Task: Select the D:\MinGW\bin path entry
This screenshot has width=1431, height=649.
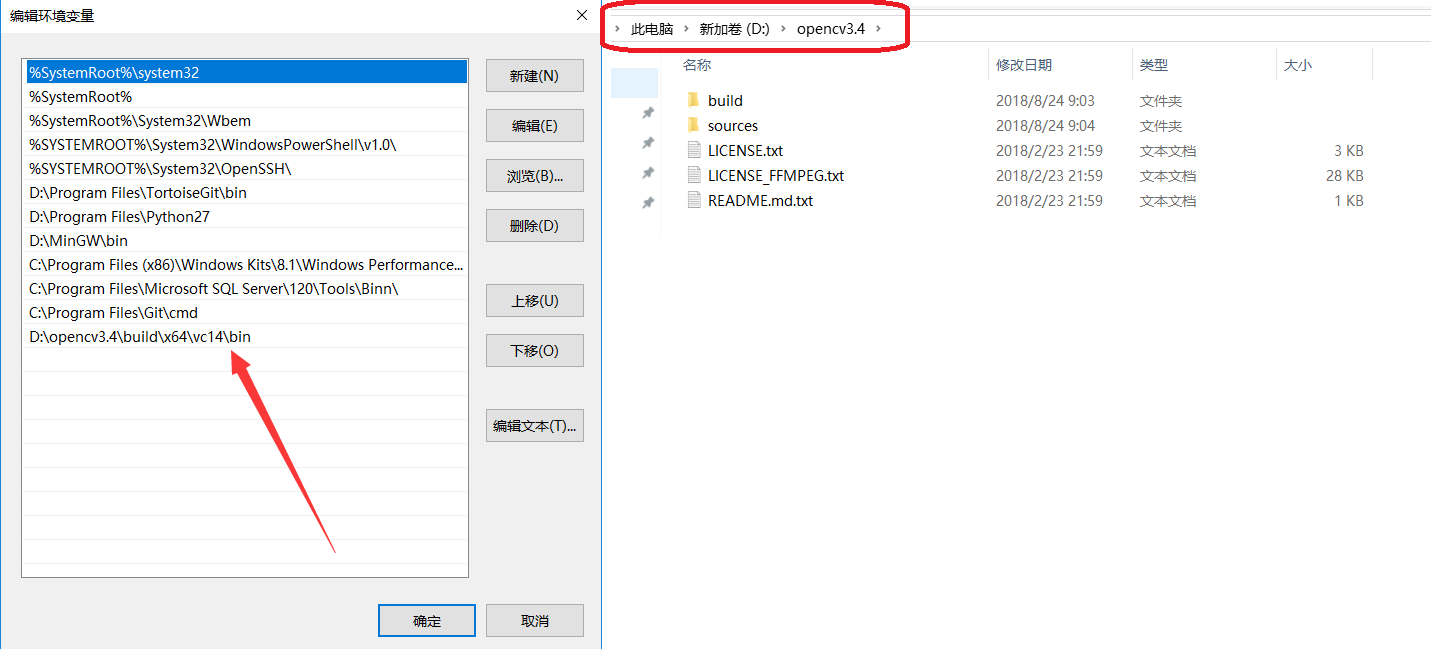Action: pyautogui.click(x=79, y=241)
